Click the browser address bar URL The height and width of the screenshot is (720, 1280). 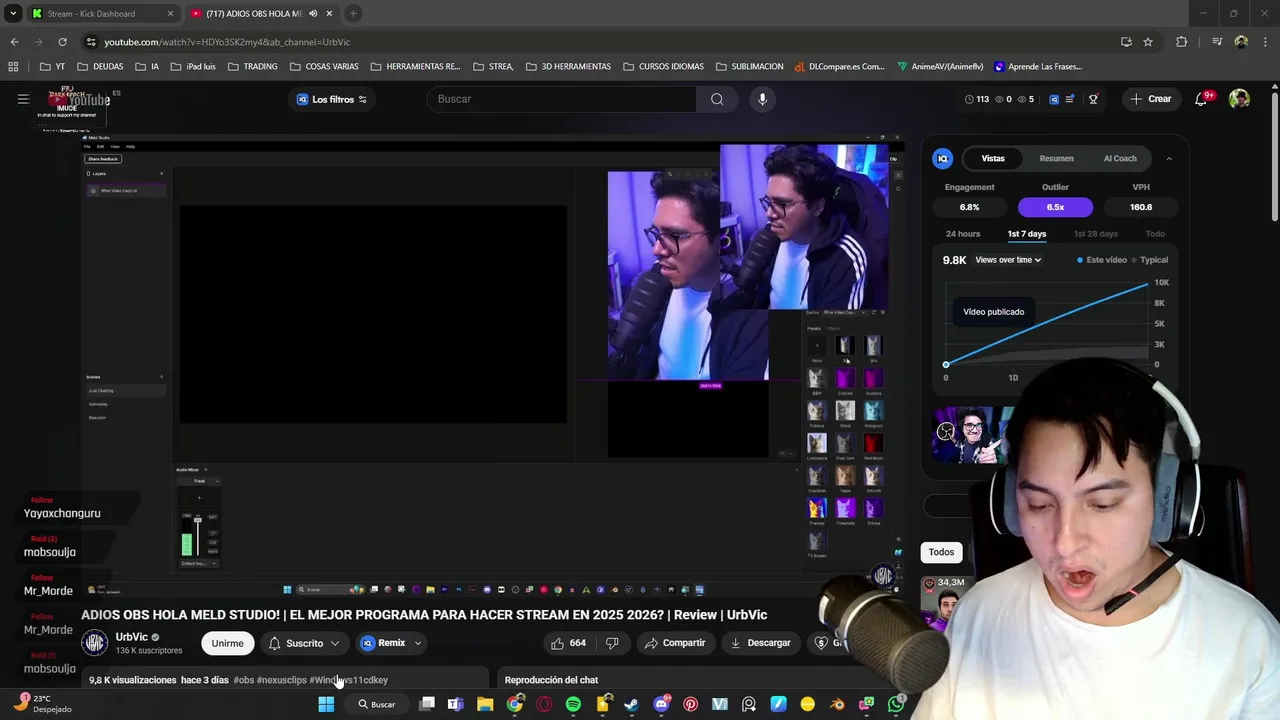pos(227,42)
